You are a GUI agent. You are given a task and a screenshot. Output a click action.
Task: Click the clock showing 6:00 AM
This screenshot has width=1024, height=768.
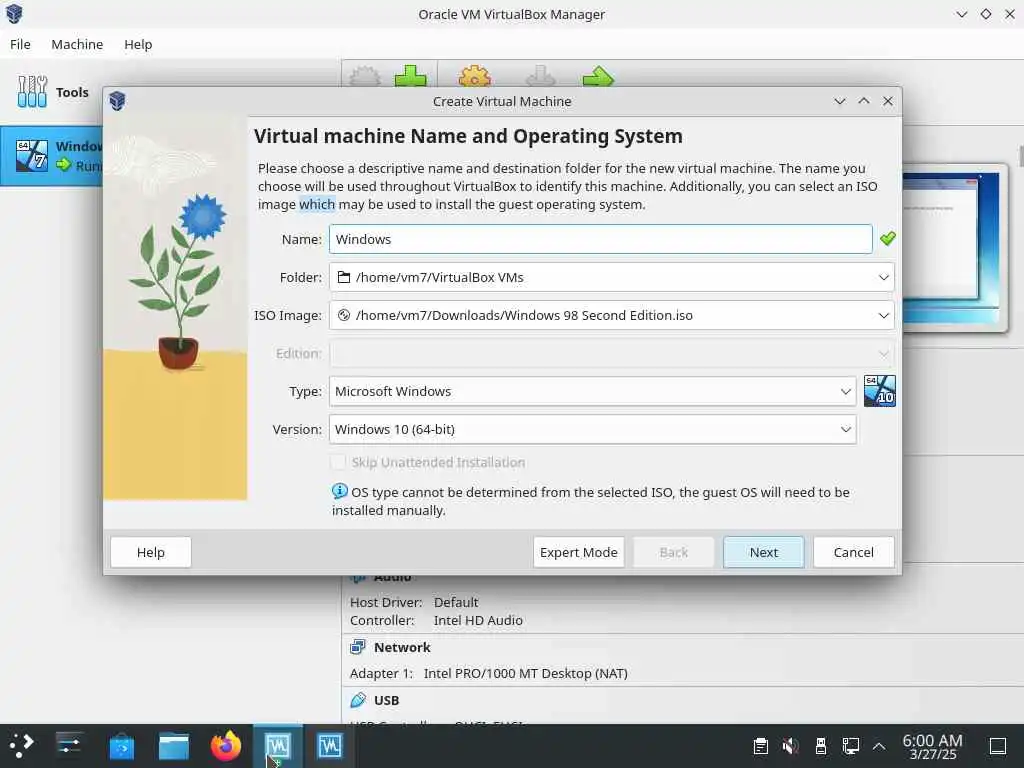point(932,746)
